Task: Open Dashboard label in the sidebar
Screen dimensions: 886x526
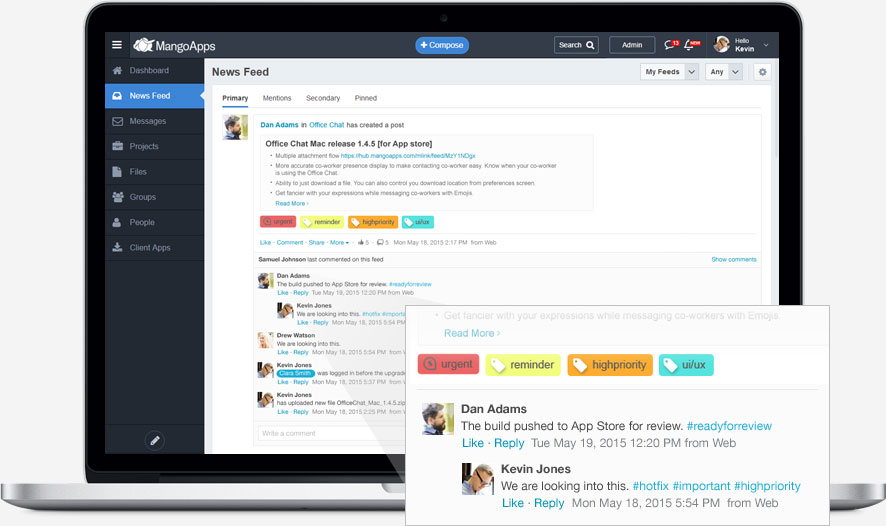Action: (x=149, y=70)
